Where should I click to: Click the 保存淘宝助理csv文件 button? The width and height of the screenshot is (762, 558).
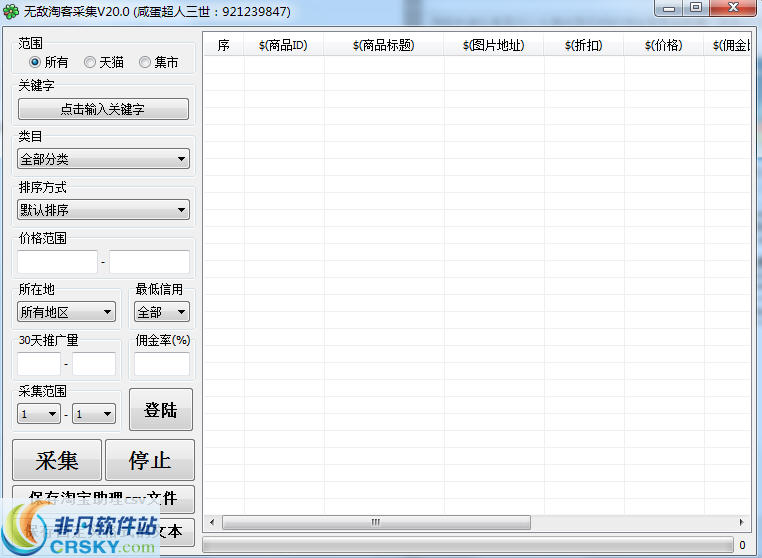[103, 499]
